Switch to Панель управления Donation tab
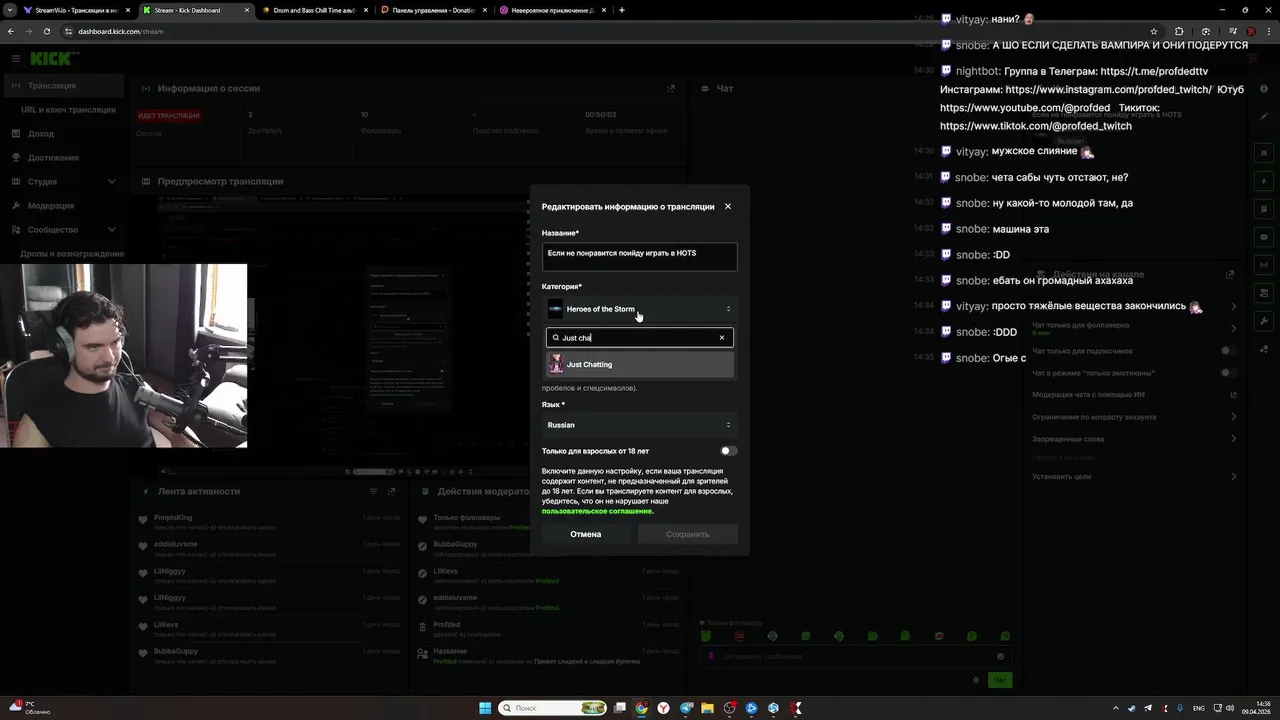 point(434,10)
